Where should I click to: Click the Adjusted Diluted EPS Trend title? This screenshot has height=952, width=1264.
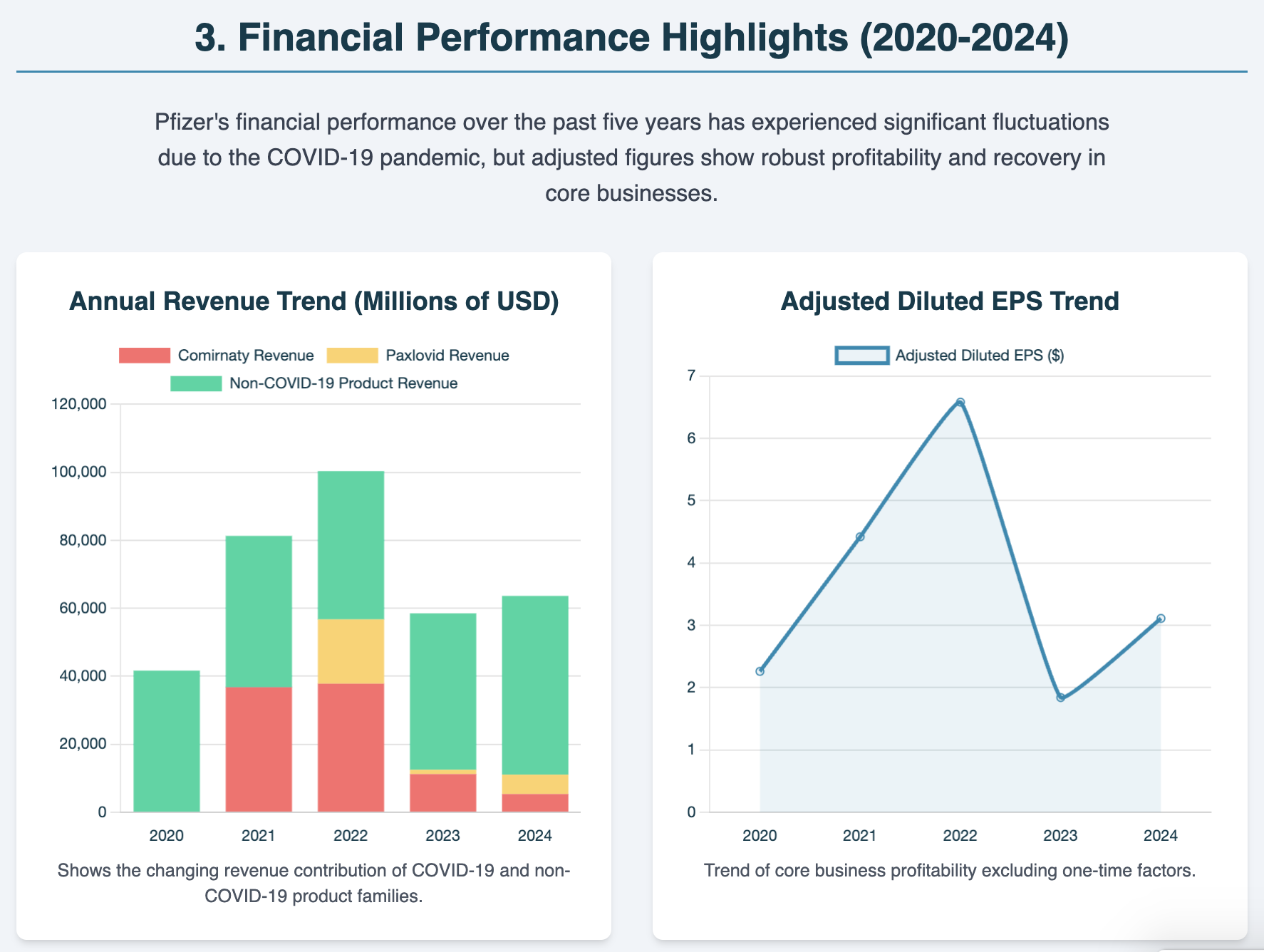point(950,301)
